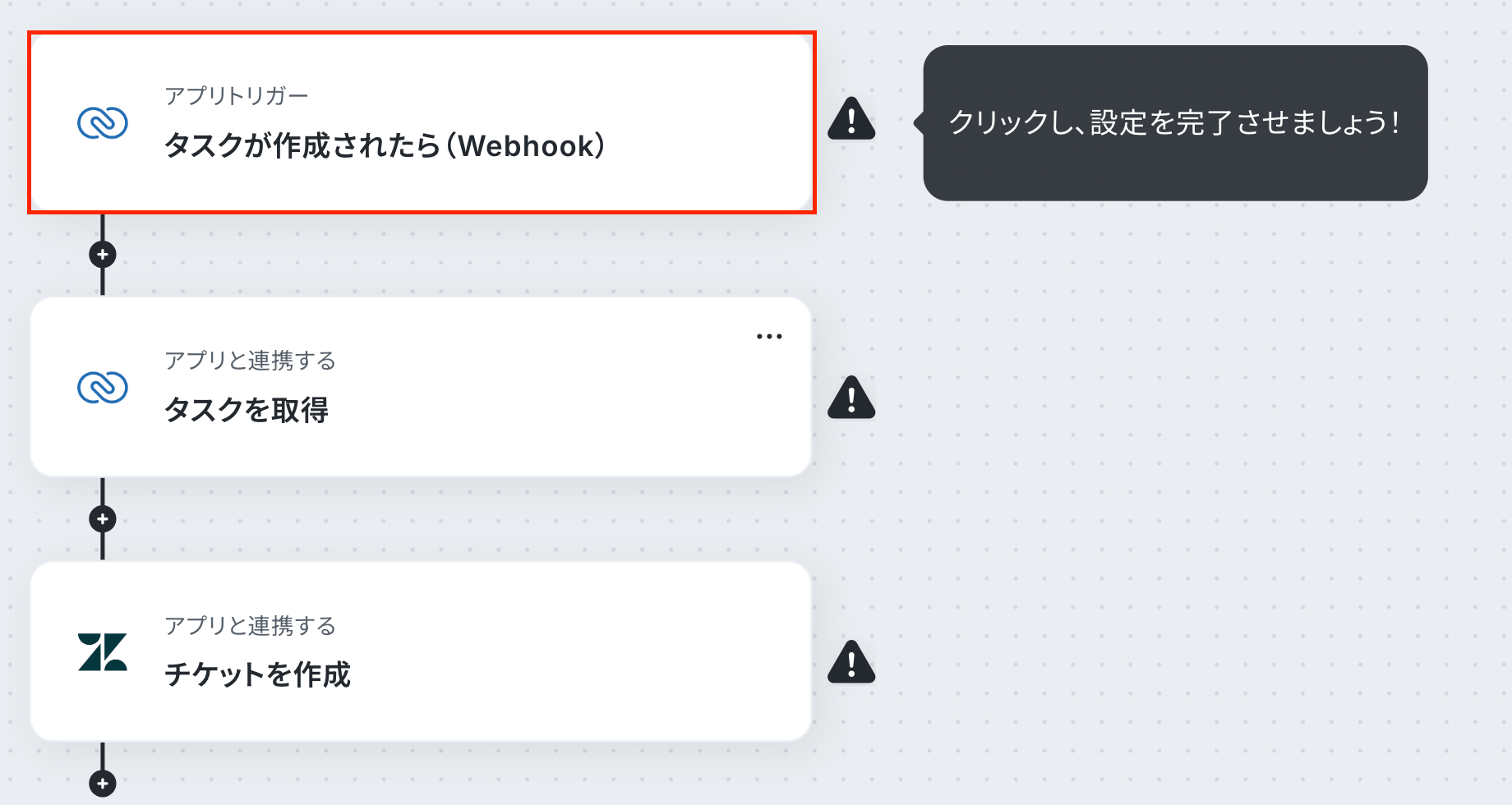This screenshot has width=1512, height=805.
Task: Add a step after the チケットを作成 card
Action: 103,784
